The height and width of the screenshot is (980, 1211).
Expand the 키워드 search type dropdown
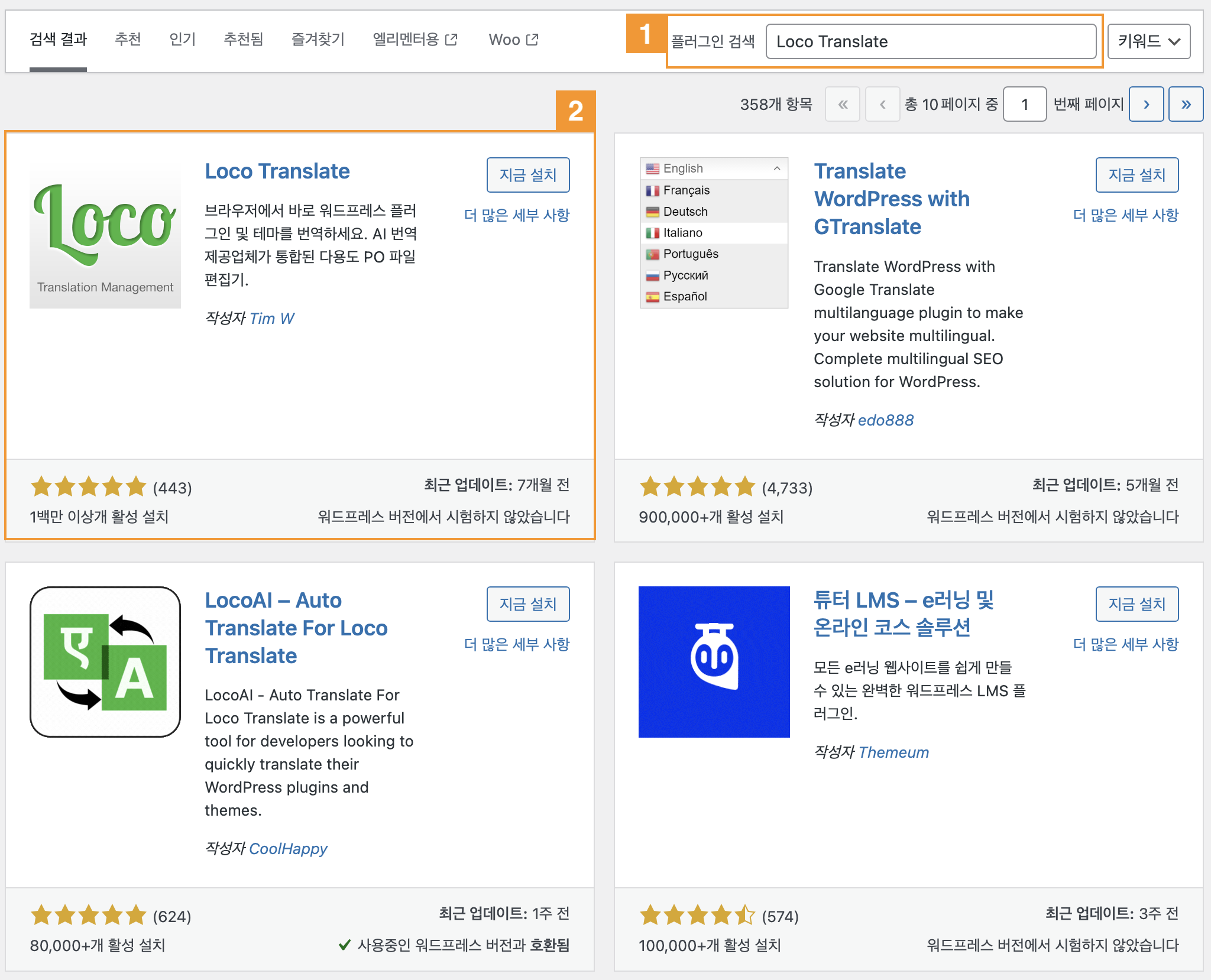click(x=1148, y=41)
